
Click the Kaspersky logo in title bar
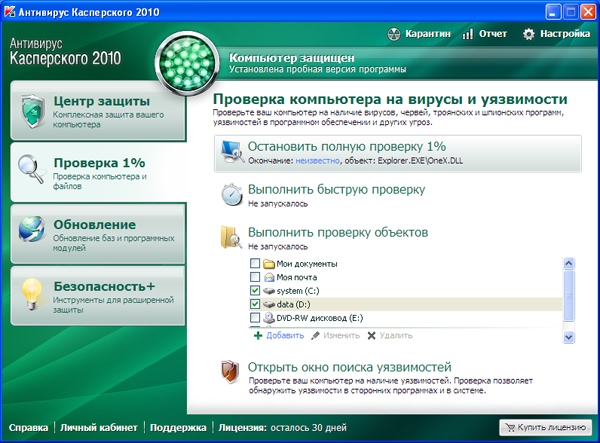(x=10, y=11)
